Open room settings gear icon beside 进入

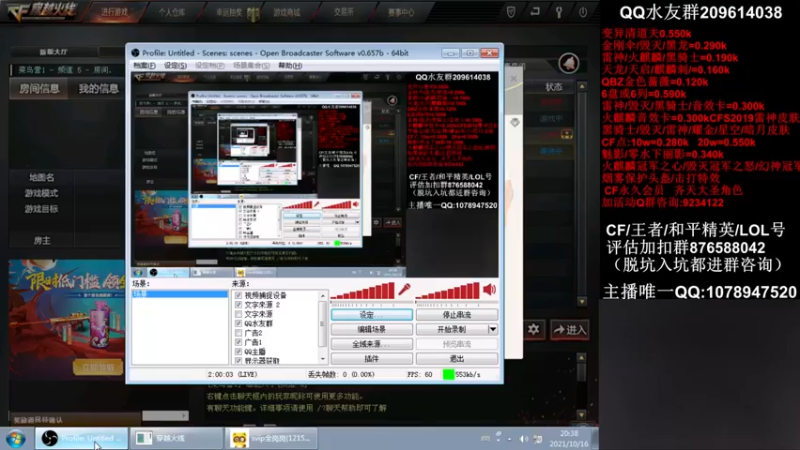point(534,330)
